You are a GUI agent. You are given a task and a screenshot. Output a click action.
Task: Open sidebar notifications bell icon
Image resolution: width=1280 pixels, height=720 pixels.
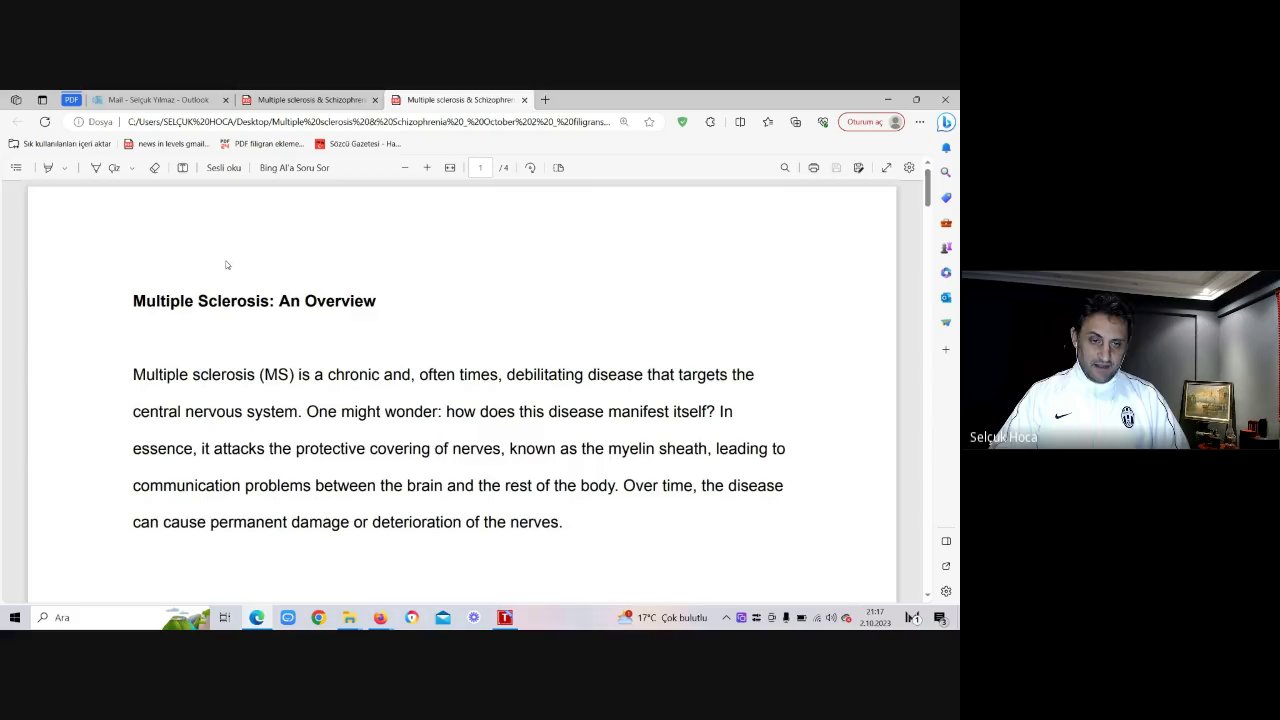[946, 148]
